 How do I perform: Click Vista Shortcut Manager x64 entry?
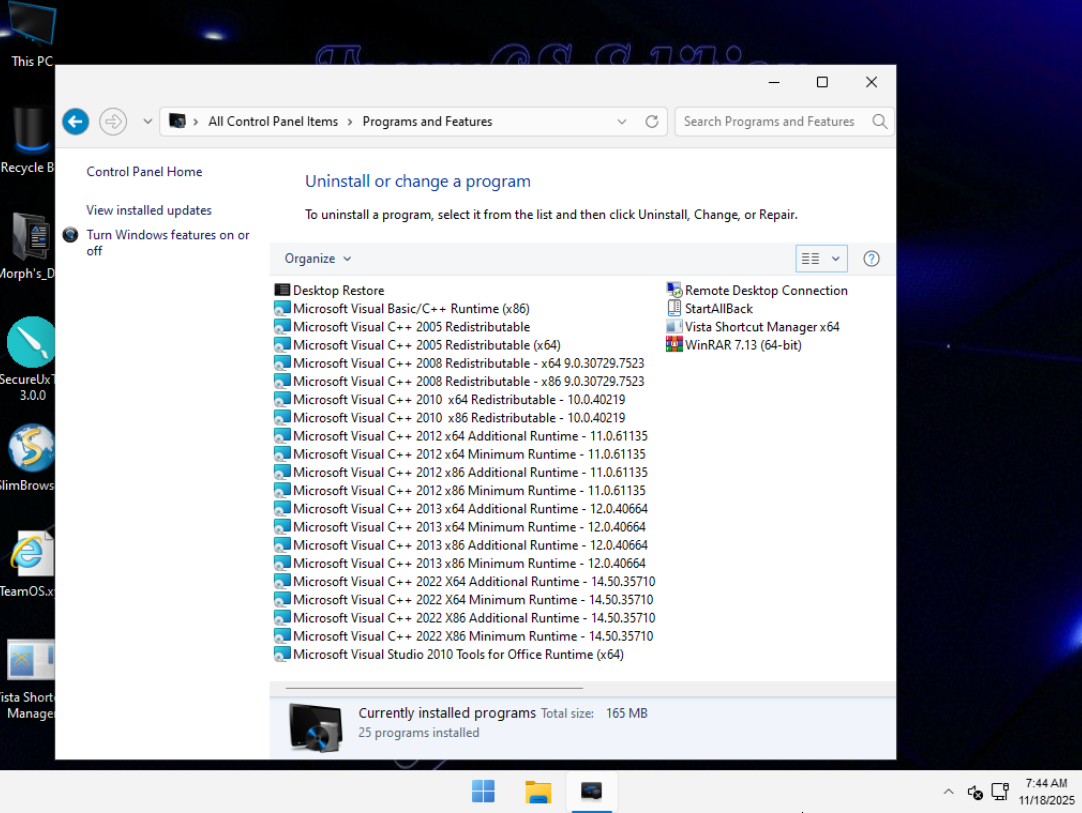[761, 327]
